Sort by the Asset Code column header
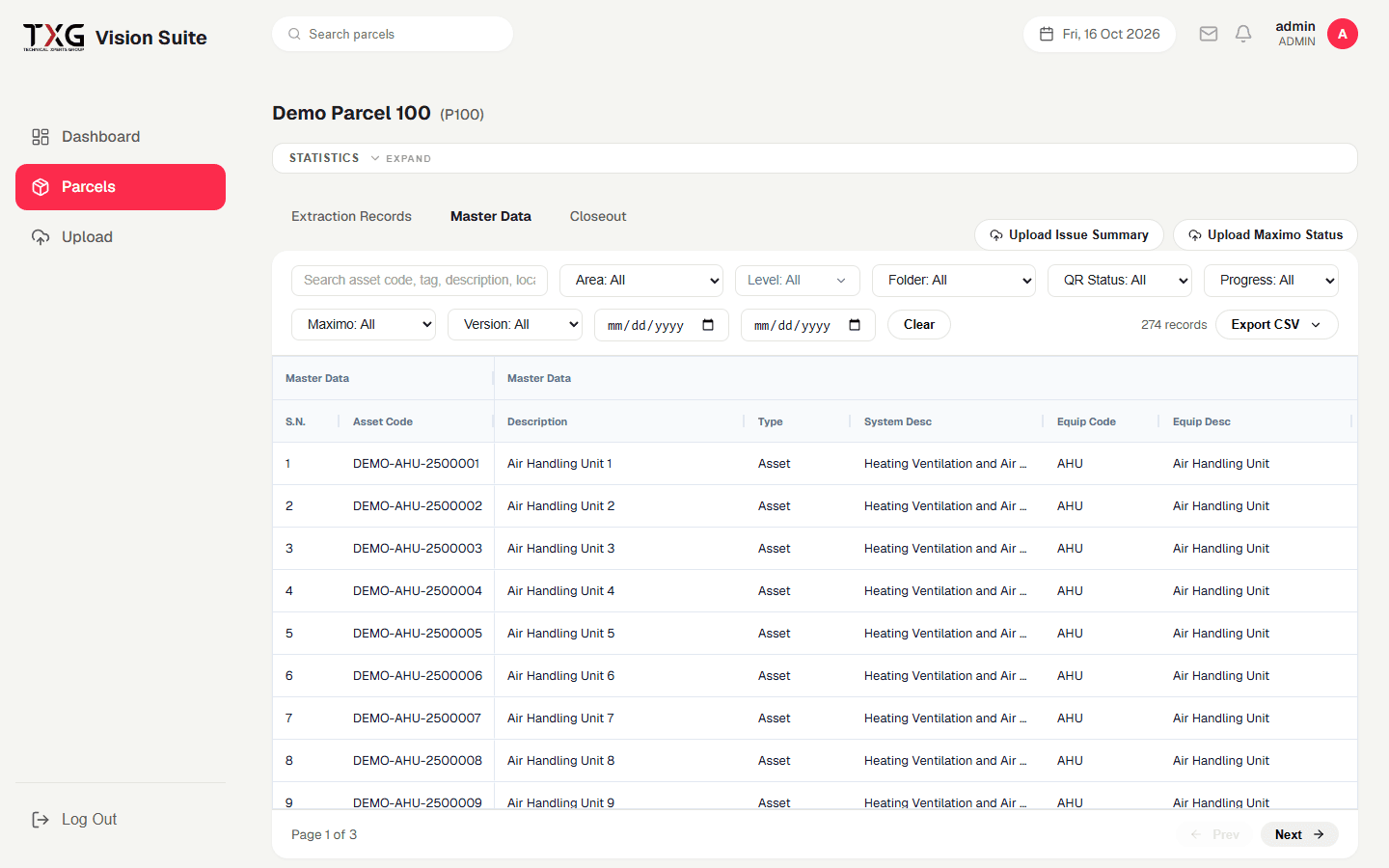Viewport: 1389px width, 868px height. click(383, 421)
